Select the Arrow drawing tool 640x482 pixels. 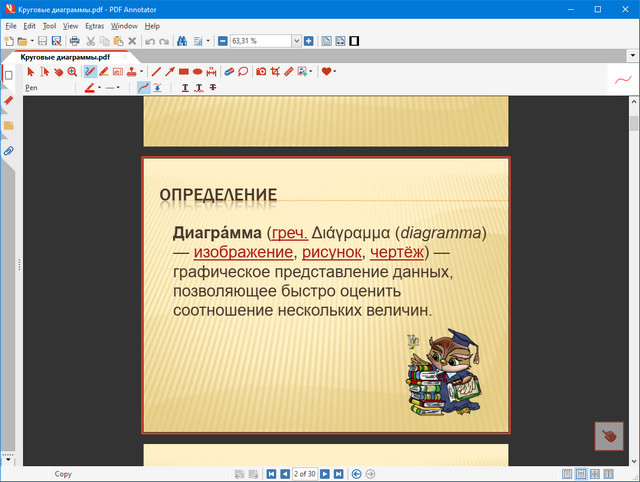pyautogui.click(x=170, y=72)
